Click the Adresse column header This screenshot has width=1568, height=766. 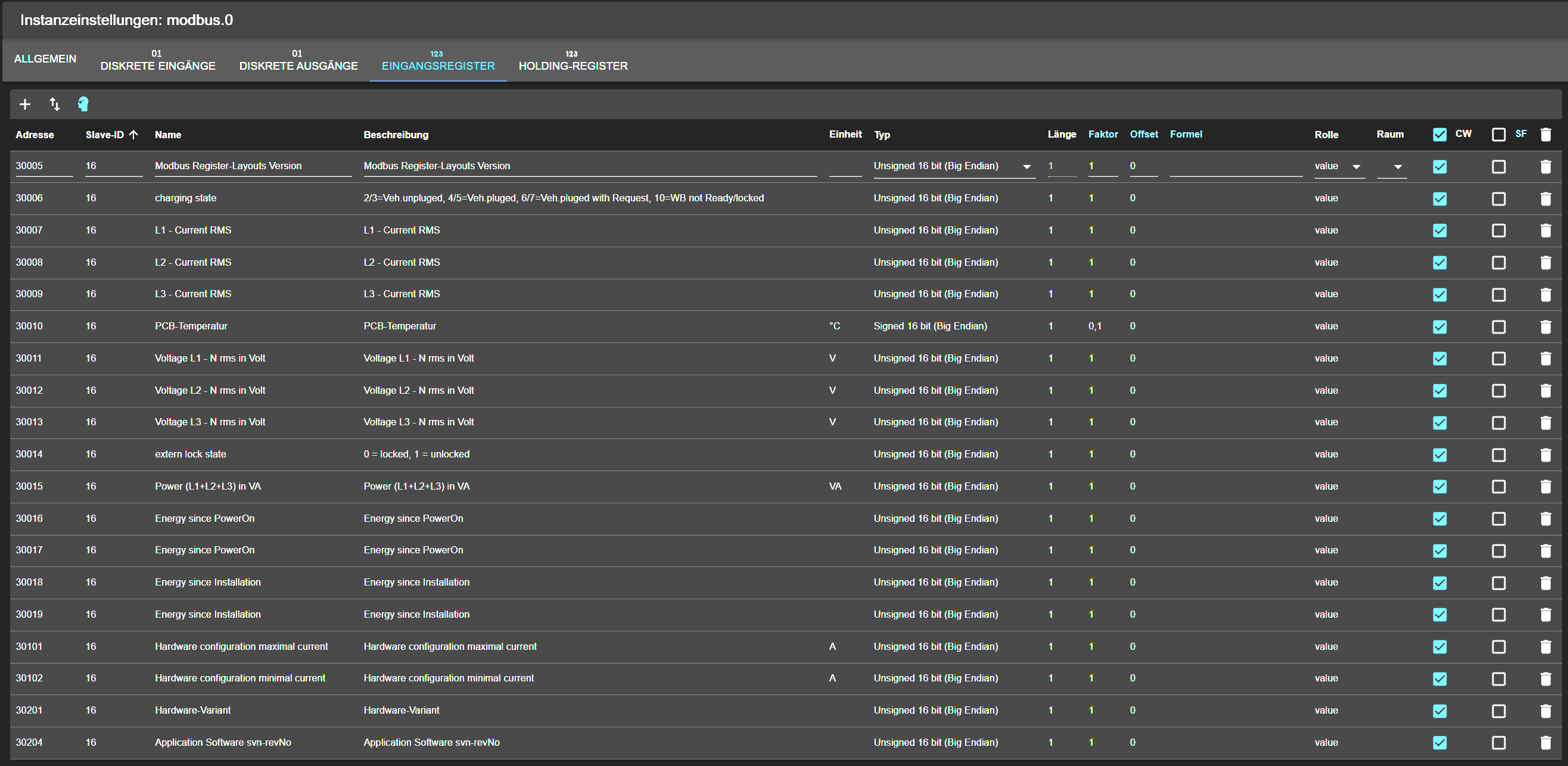pos(35,135)
